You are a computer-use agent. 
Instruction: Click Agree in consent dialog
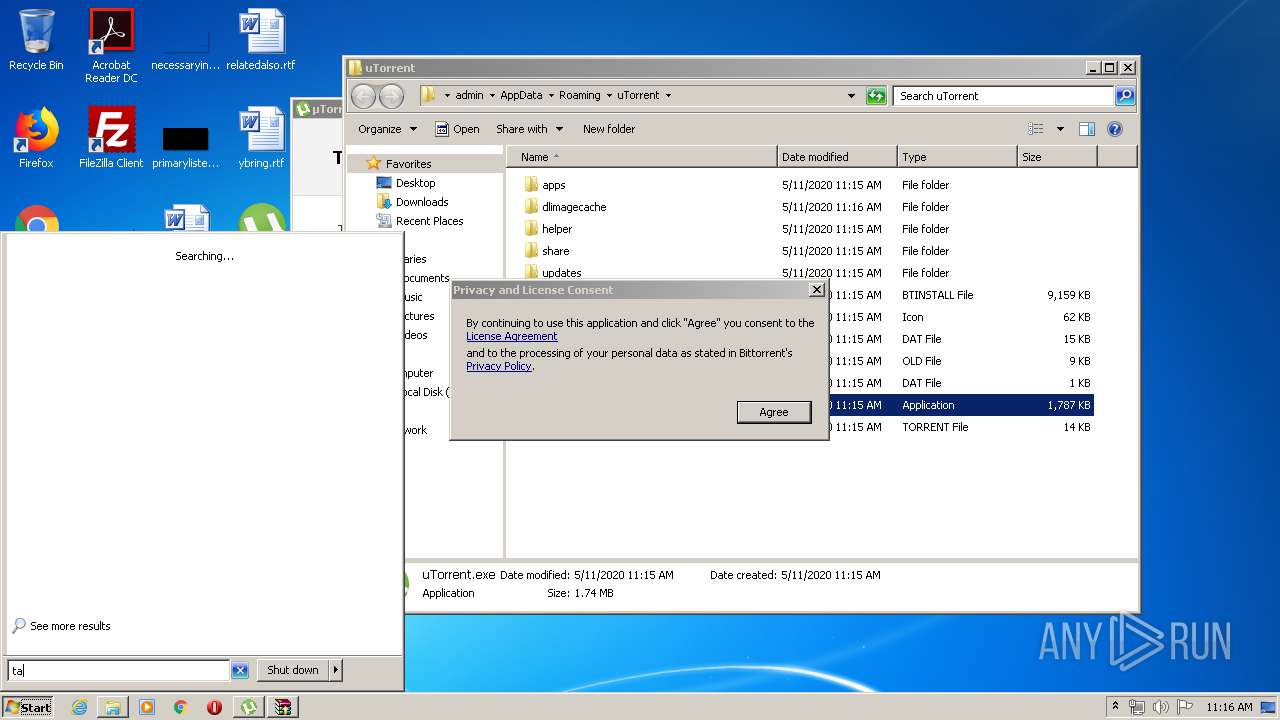[x=774, y=412]
